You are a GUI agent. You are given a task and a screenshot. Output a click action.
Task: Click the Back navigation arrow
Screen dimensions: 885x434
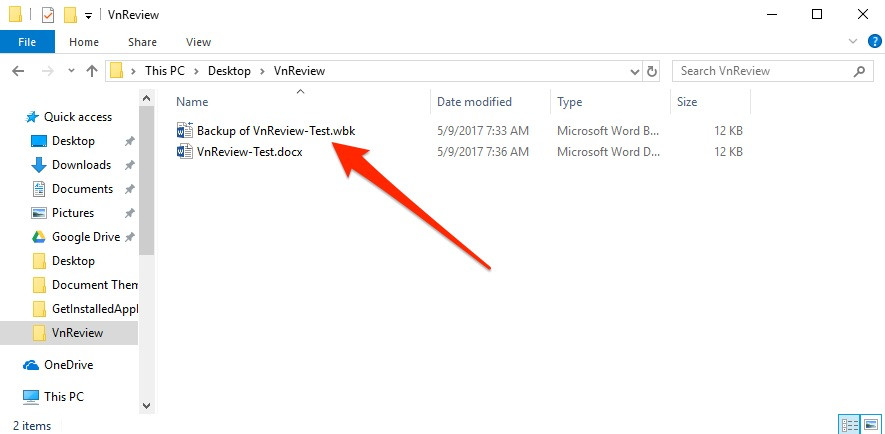(x=18, y=71)
